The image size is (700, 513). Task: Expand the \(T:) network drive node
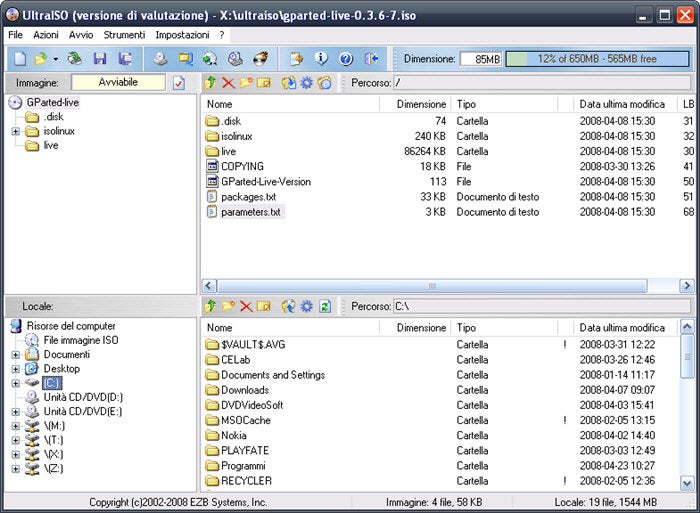coord(16,440)
